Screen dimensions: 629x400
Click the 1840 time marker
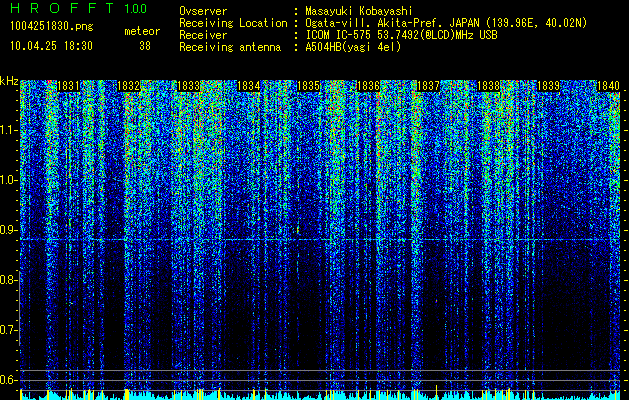tap(608, 86)
